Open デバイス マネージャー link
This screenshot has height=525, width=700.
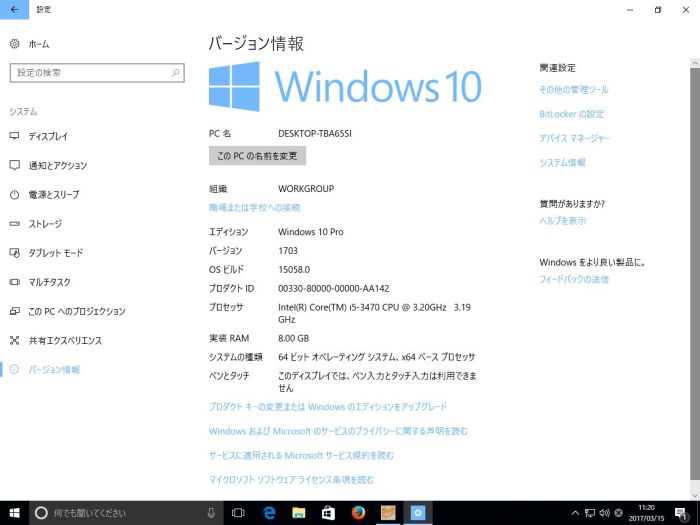[x=574, y=138]
